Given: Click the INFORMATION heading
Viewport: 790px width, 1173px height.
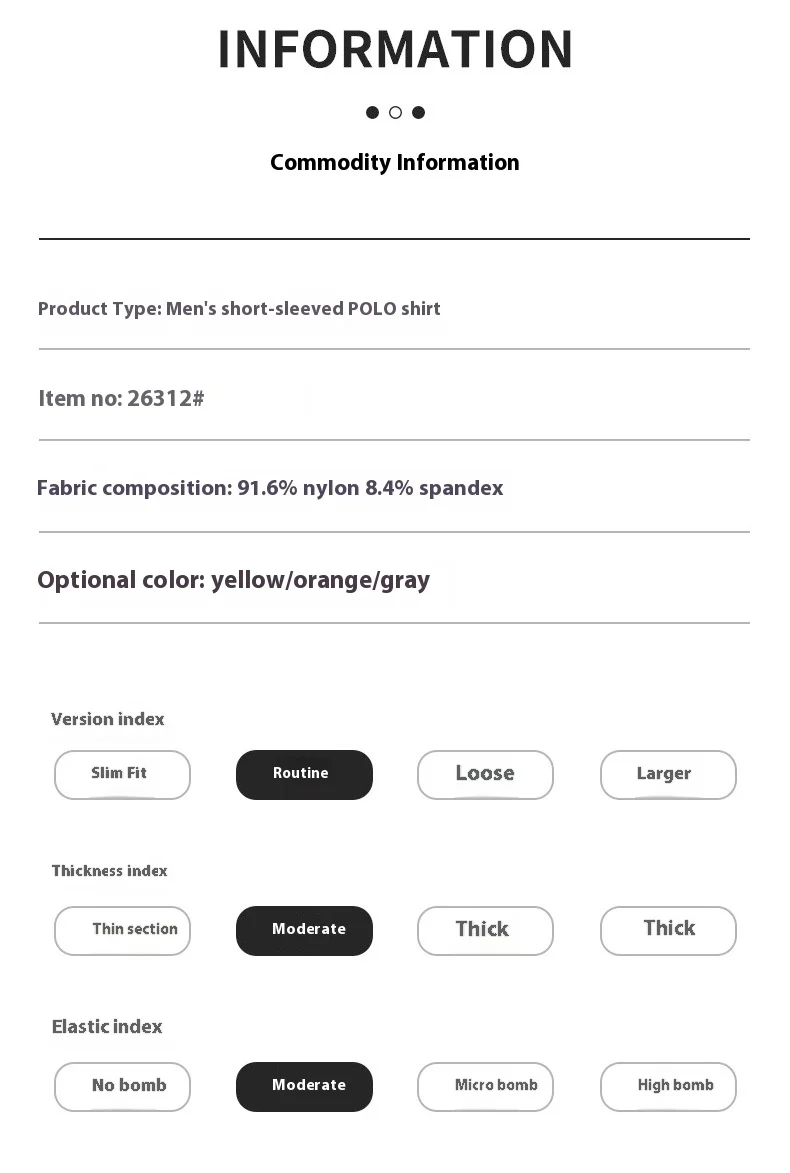Looking at the screenshot, I should click(x=395, y=50).
